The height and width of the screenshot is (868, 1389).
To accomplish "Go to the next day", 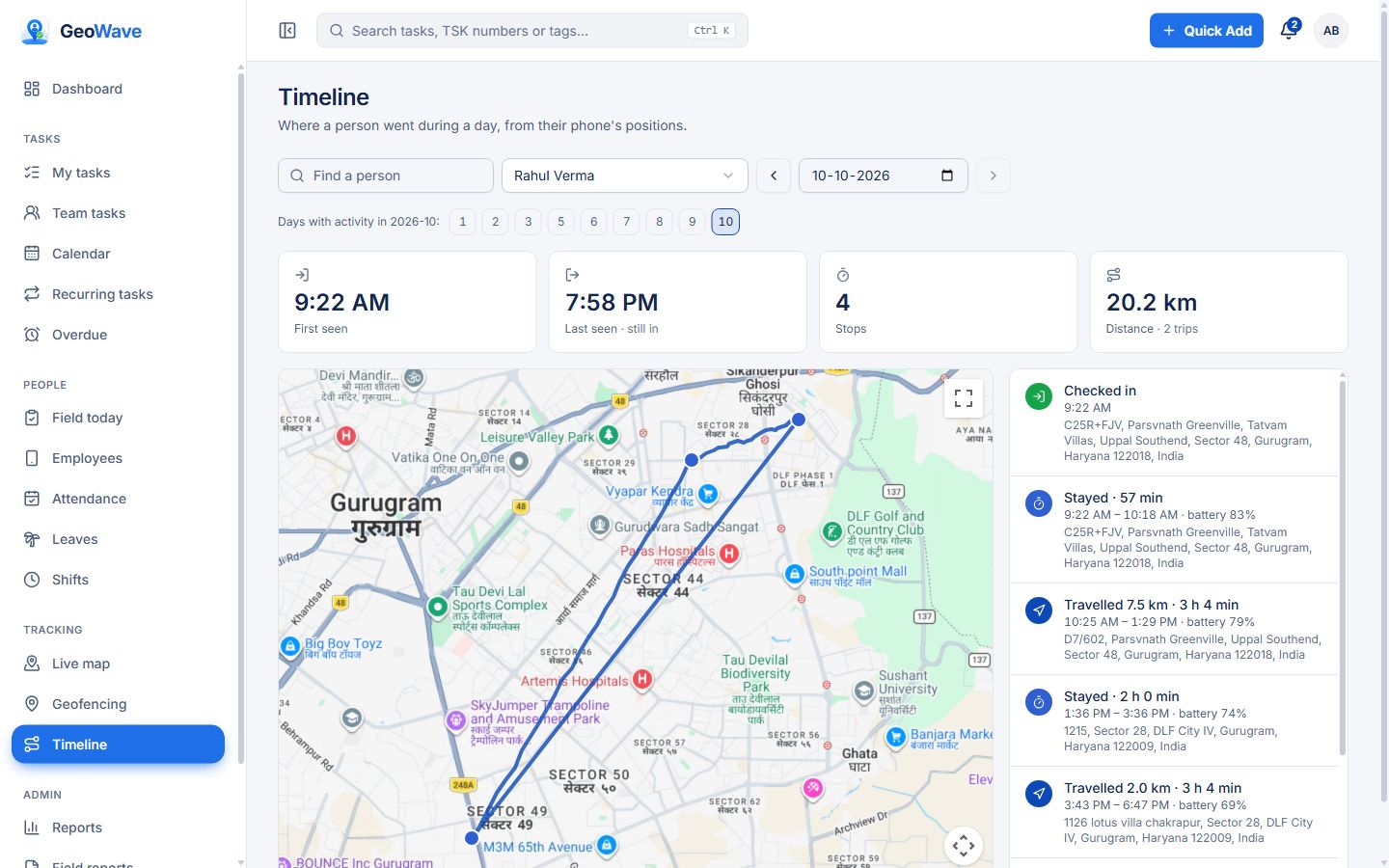I will click(994, 176).
